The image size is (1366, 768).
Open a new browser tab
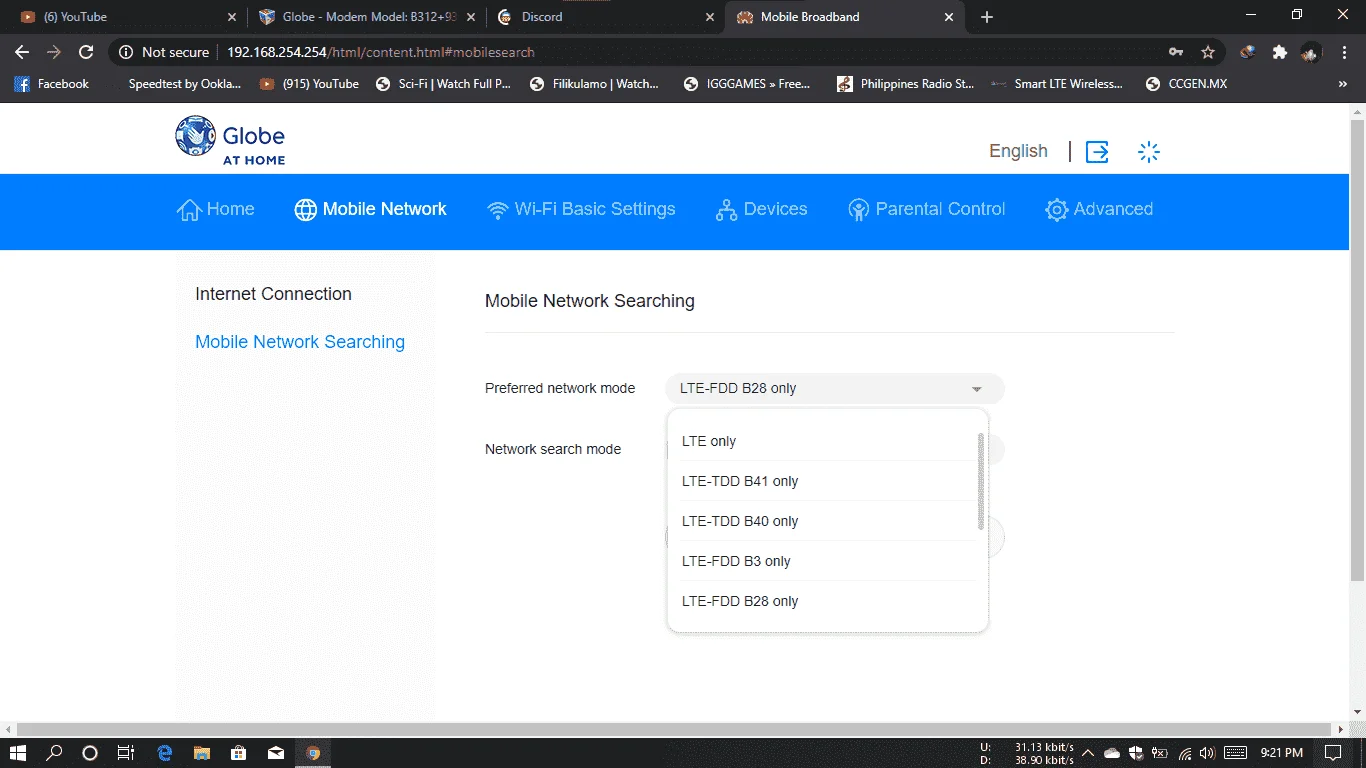(987, 17)
